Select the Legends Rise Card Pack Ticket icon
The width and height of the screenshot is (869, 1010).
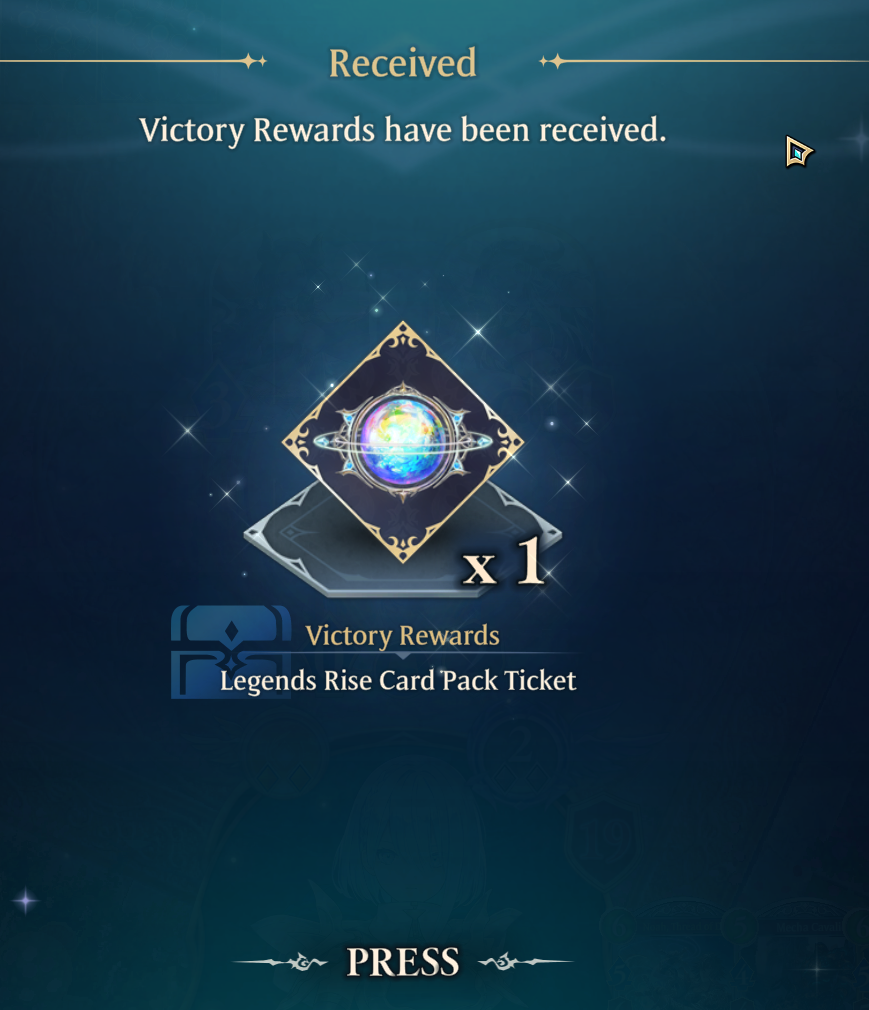(x=403, y=442)
